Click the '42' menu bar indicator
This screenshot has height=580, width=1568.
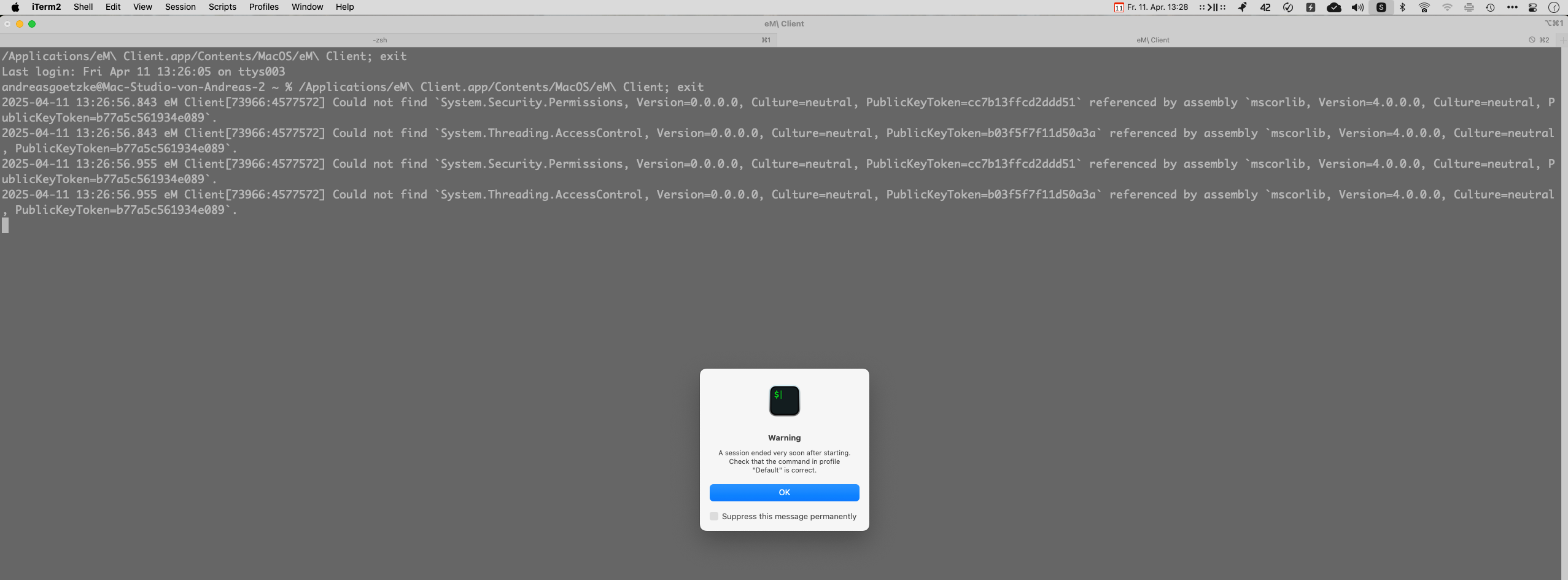pyautogui.click(x=1265, y=7)
